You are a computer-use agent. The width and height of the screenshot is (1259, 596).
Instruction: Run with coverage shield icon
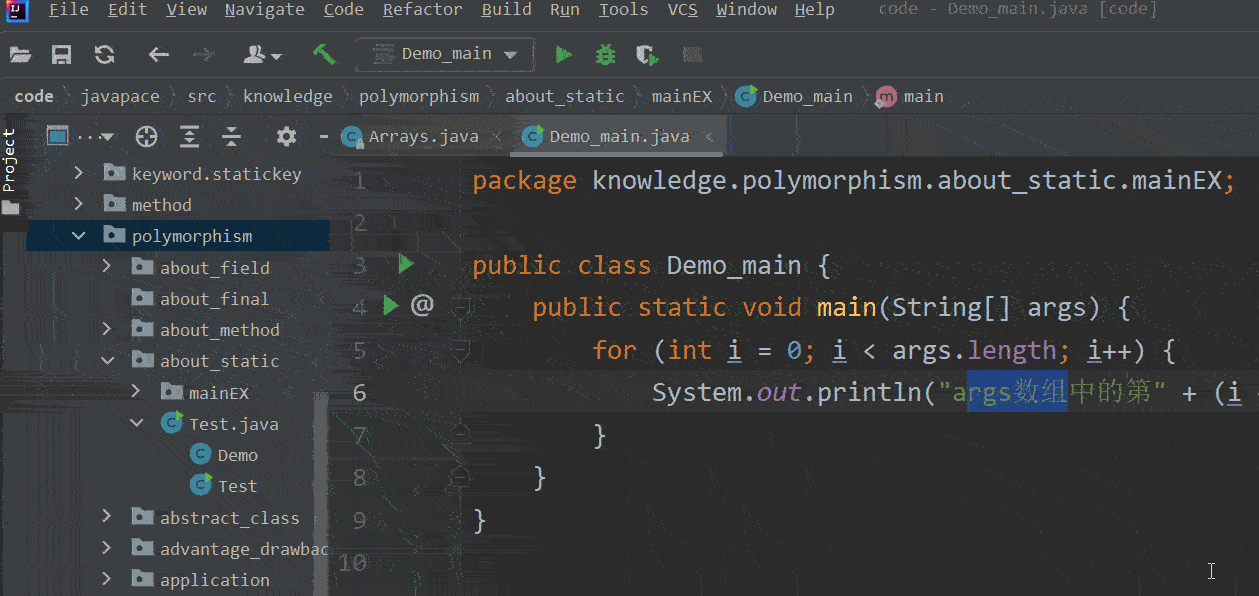pyautogui.click(x=648, y=55)
